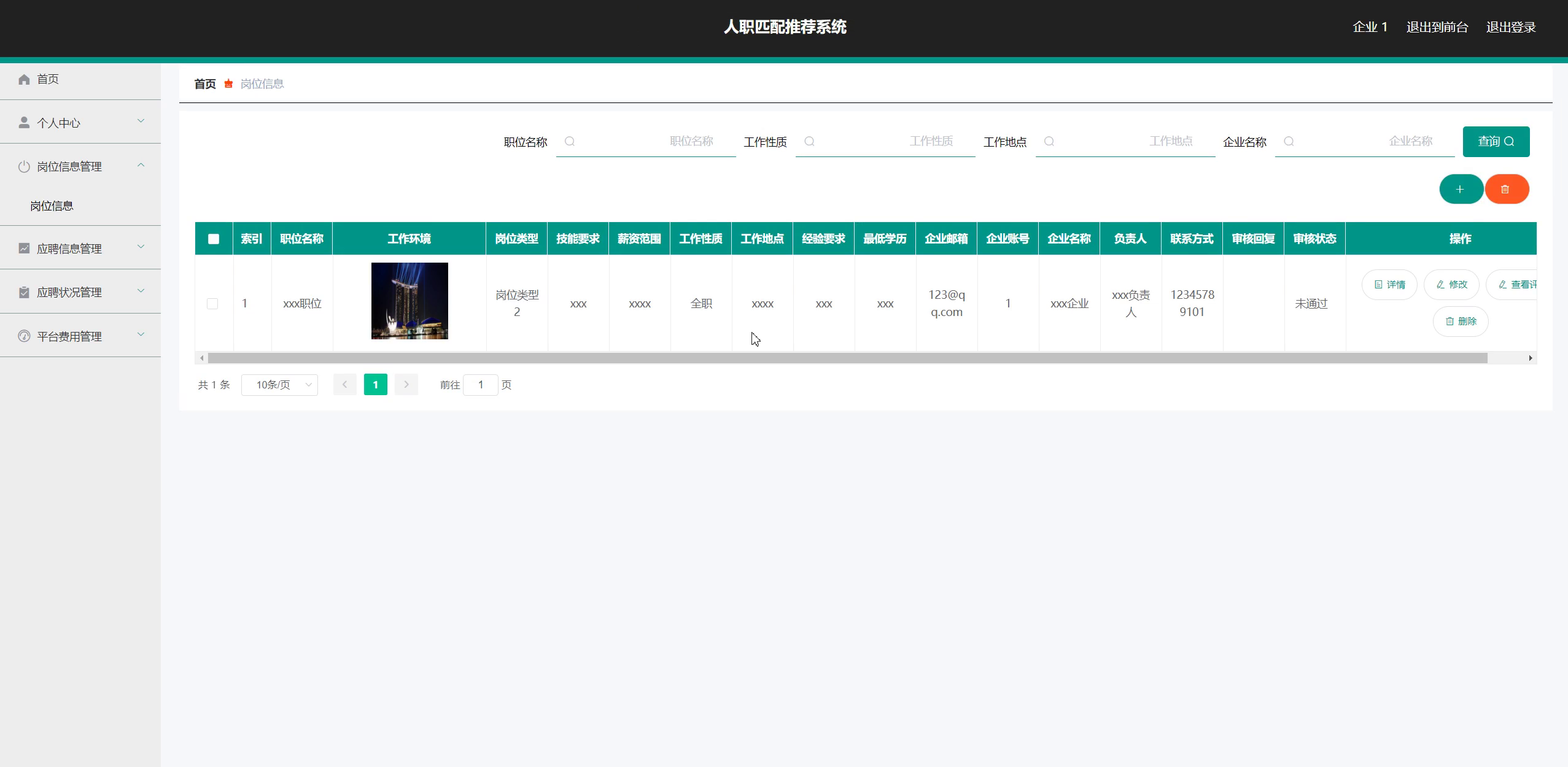Click search icon in 工作性质 field

click(809, 141)
